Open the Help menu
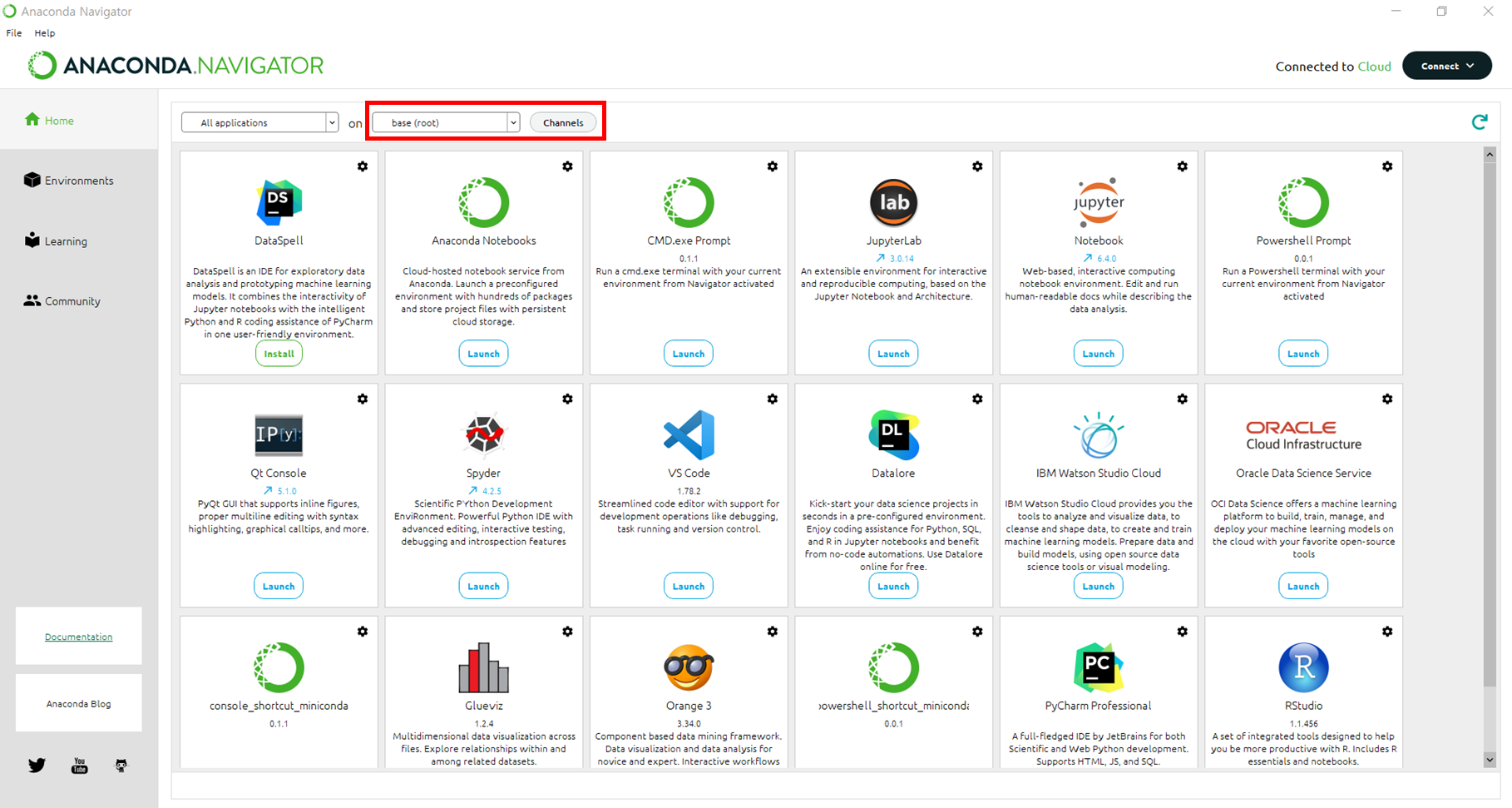The width and height of the screenshot is (1512, 808). [x=45, y=33]
